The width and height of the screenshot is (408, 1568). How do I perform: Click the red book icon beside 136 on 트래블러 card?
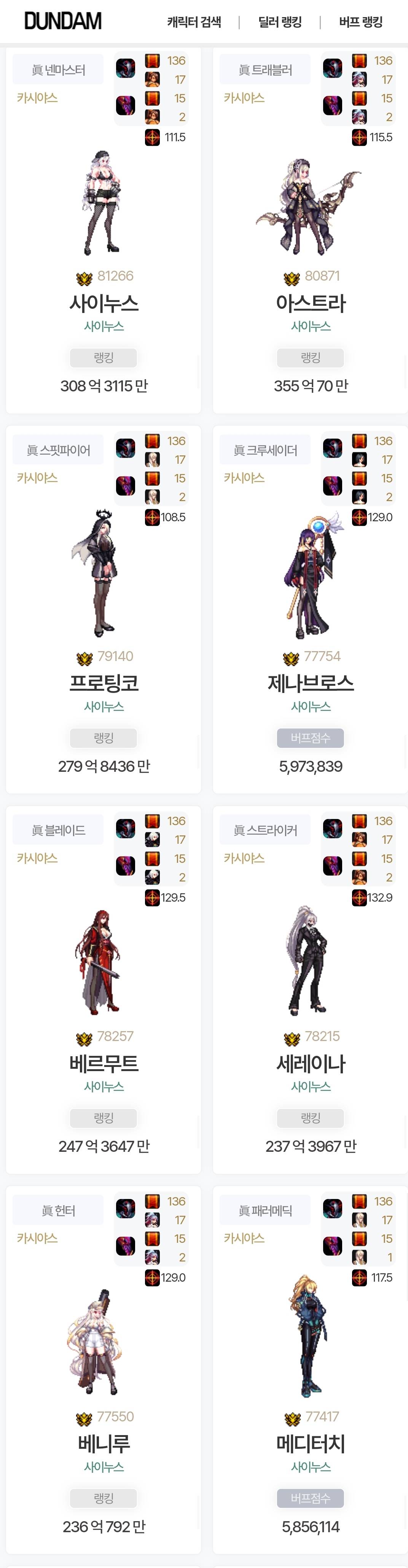(359, 60)
